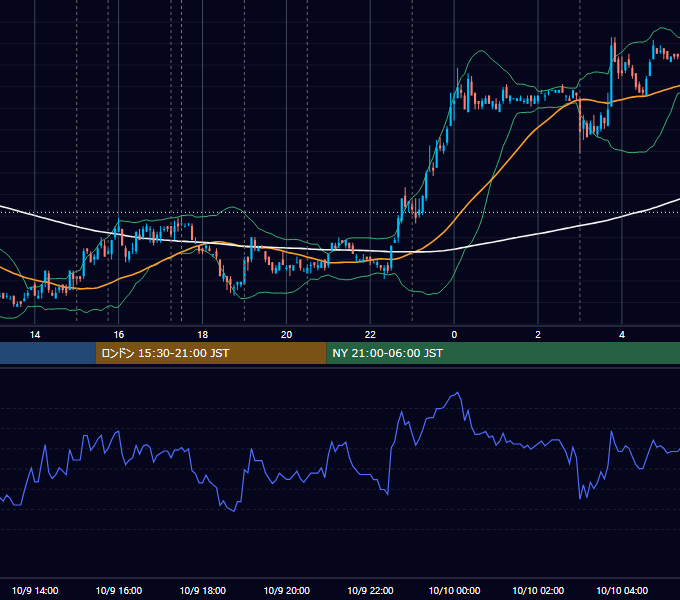Click the 10/9 22:00 date label
Viewport: 680px width, 600px height.
click(x=370, y=590)
